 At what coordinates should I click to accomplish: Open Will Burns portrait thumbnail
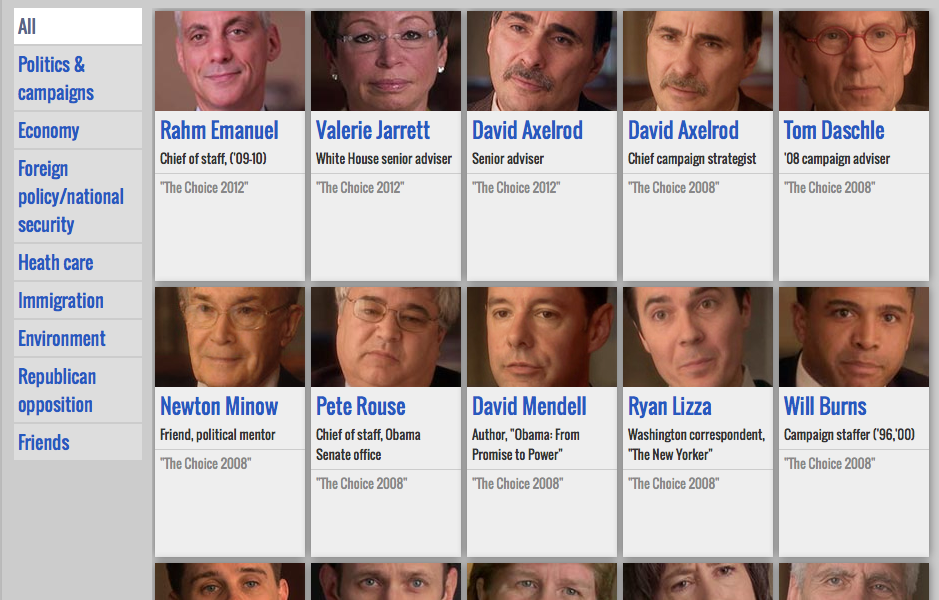(x=854, y=337)
